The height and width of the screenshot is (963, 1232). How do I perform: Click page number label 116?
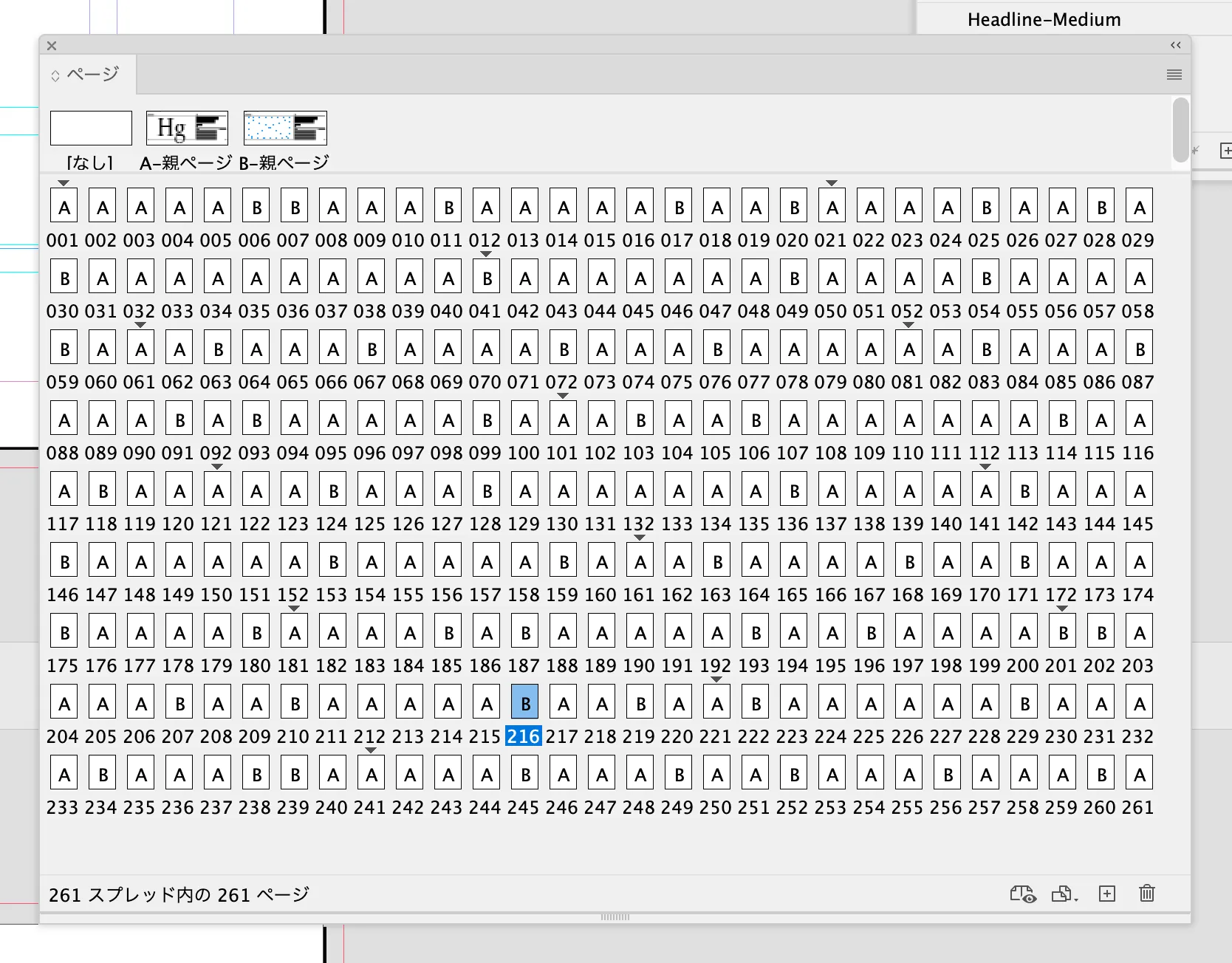pyautogui.click(x=1138, y=453)
